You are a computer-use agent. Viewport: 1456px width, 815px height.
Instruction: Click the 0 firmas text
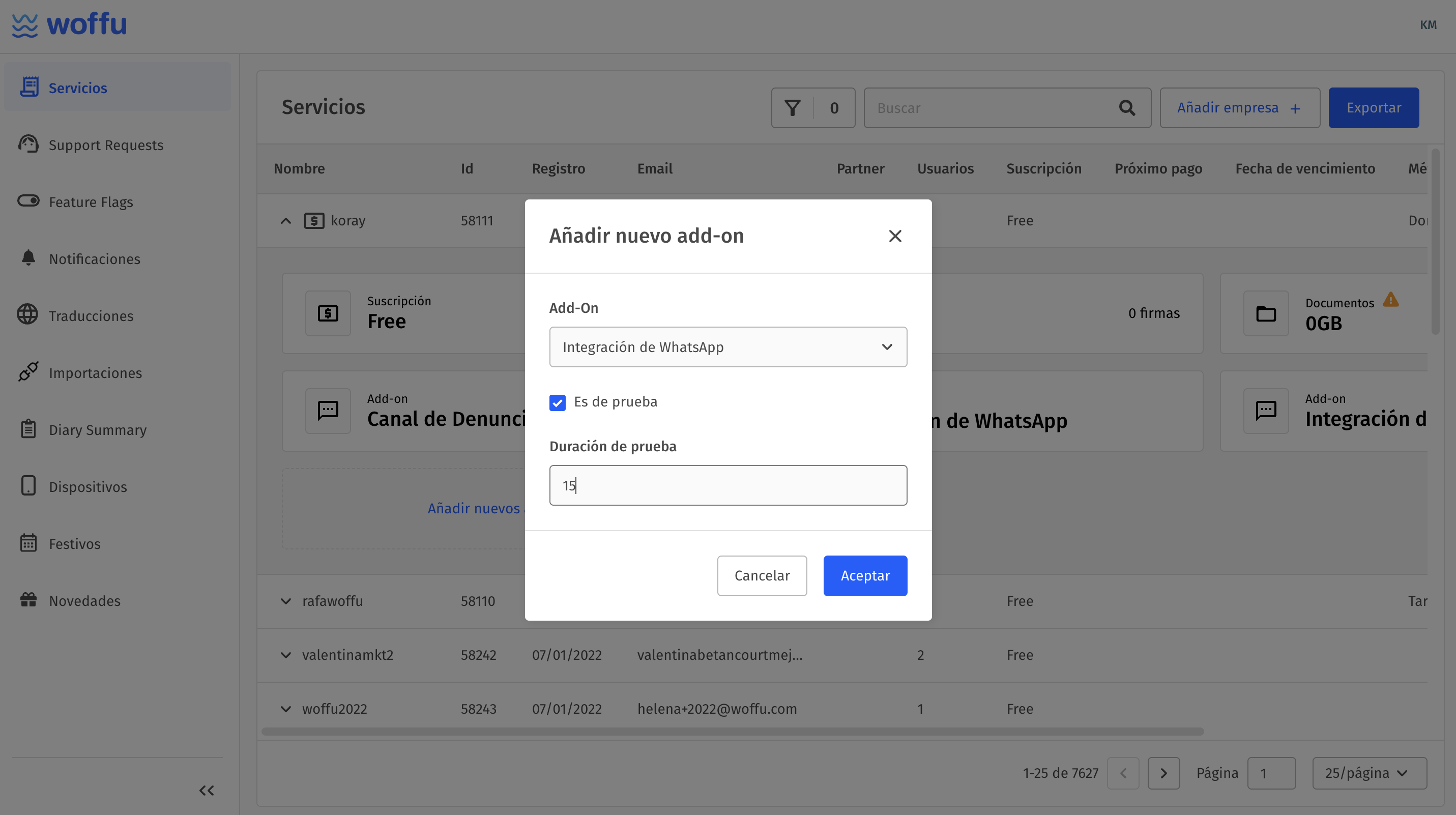pos(1154,313)
